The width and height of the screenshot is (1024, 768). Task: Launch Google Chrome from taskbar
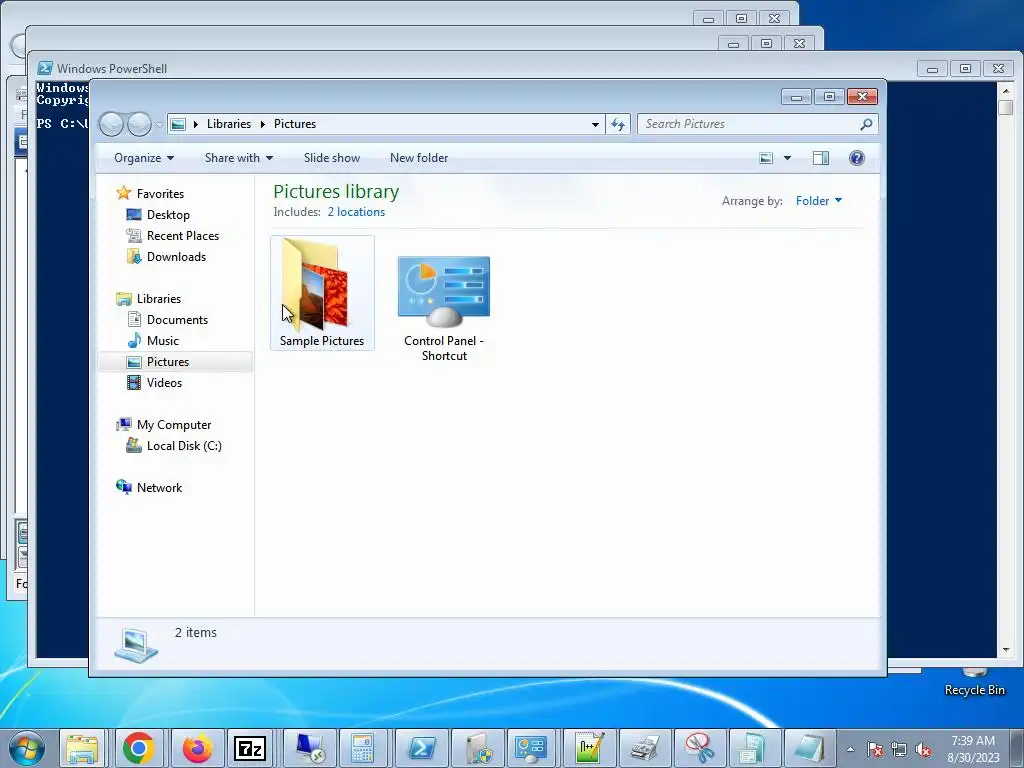(x=138, y=748)
